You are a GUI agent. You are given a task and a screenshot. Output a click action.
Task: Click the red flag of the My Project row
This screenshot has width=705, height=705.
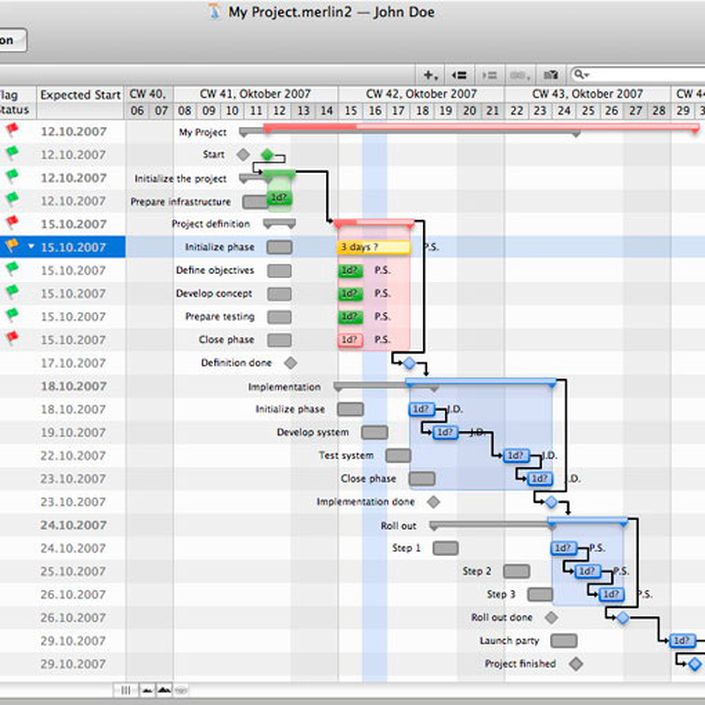(x=12, y=130)
